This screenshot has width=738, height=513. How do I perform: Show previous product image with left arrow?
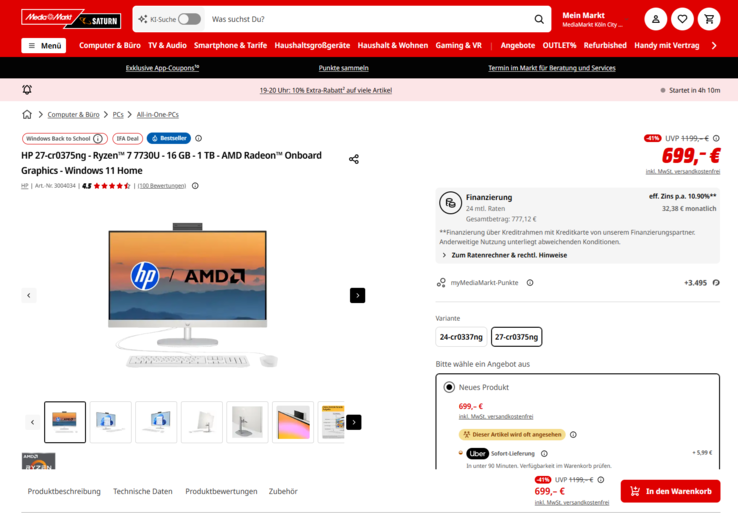[29, 295]
